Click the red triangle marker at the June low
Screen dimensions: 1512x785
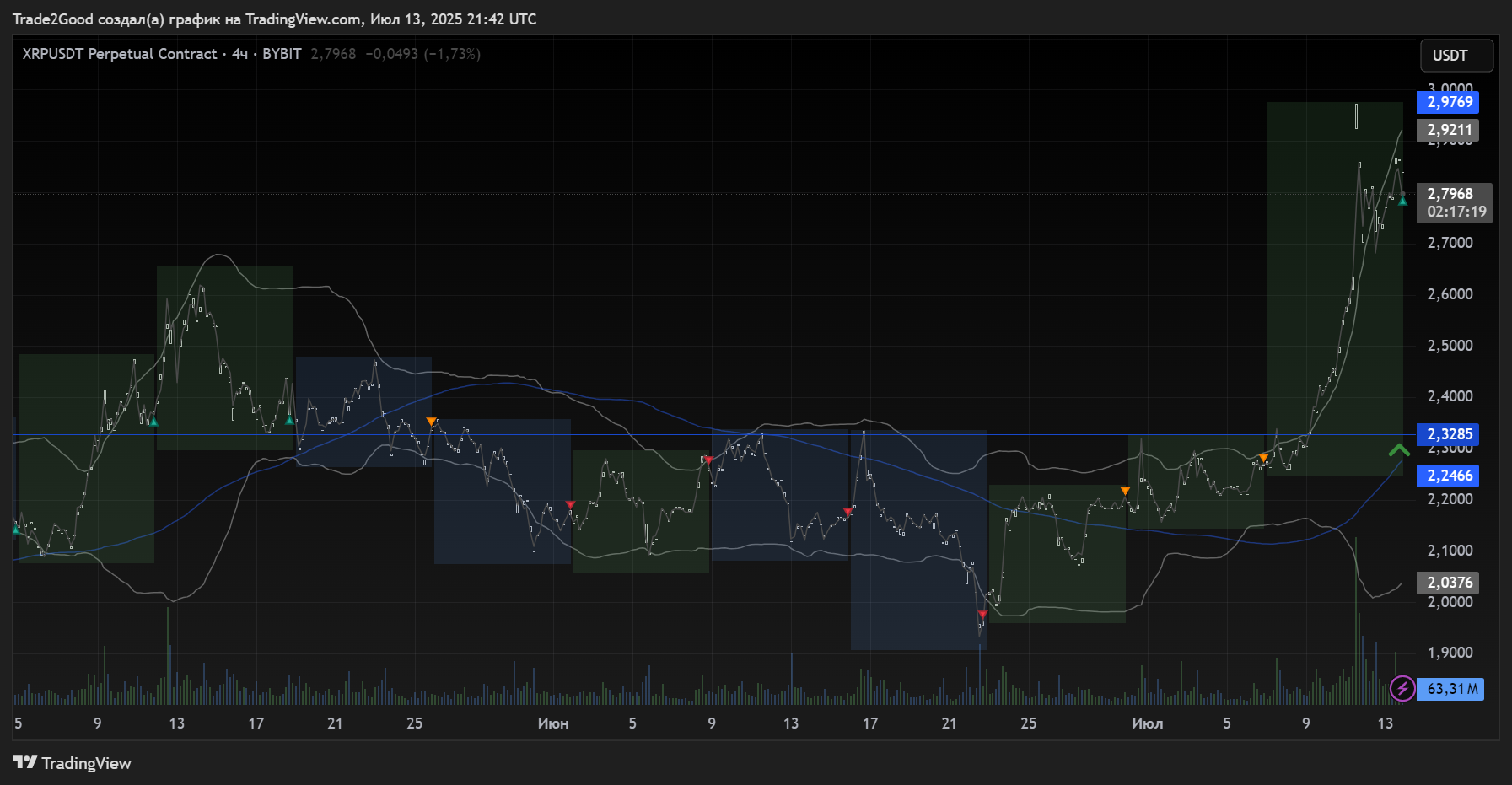pos(982,615)
